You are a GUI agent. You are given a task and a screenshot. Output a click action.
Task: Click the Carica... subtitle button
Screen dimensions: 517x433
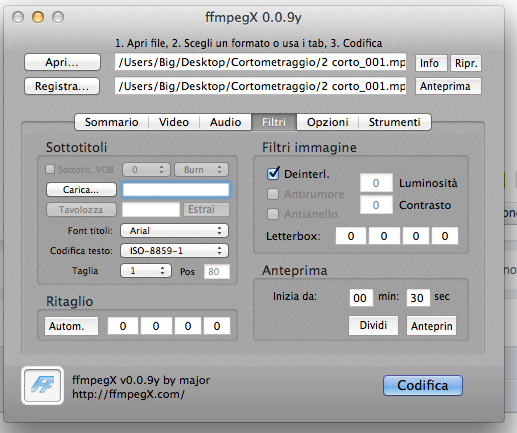pos(81,190)
